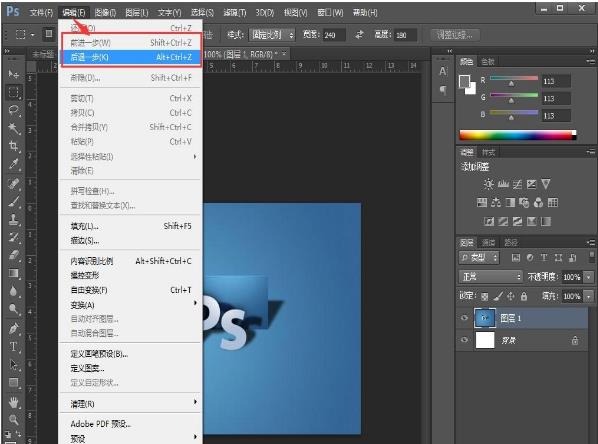
Task: Click the width field showing 240
Action: (x=334, y=35)
